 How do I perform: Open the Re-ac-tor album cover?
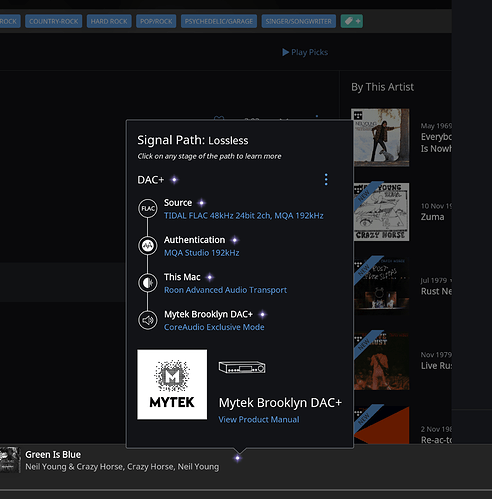(381, 425)
